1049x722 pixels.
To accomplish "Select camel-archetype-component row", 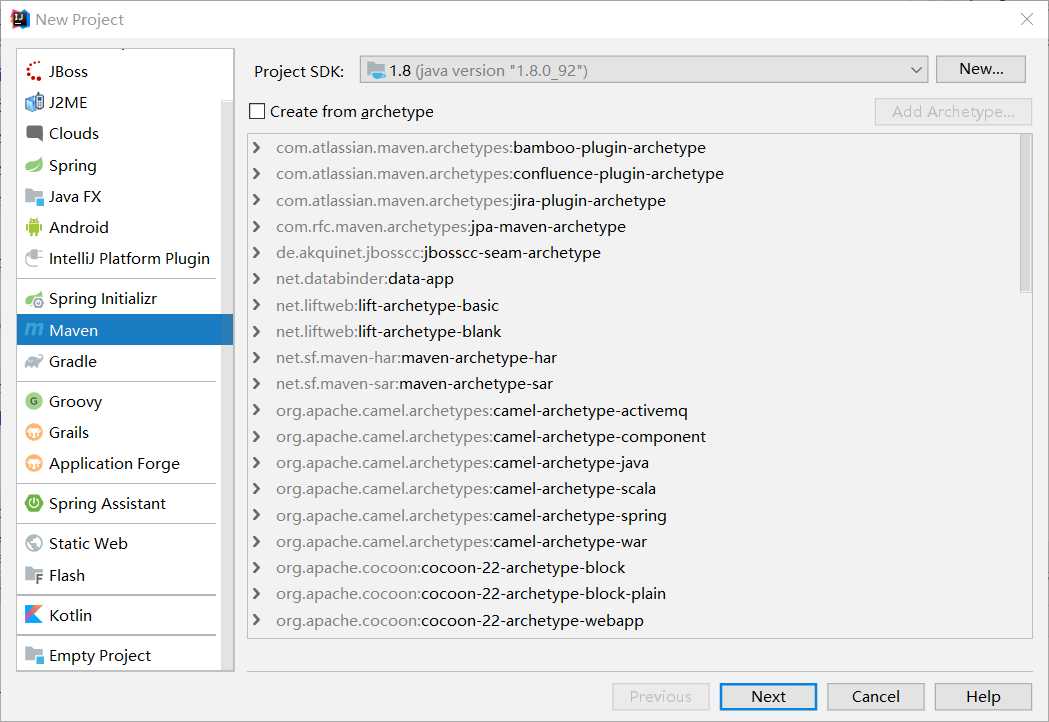I will click(x=634, y=436).
